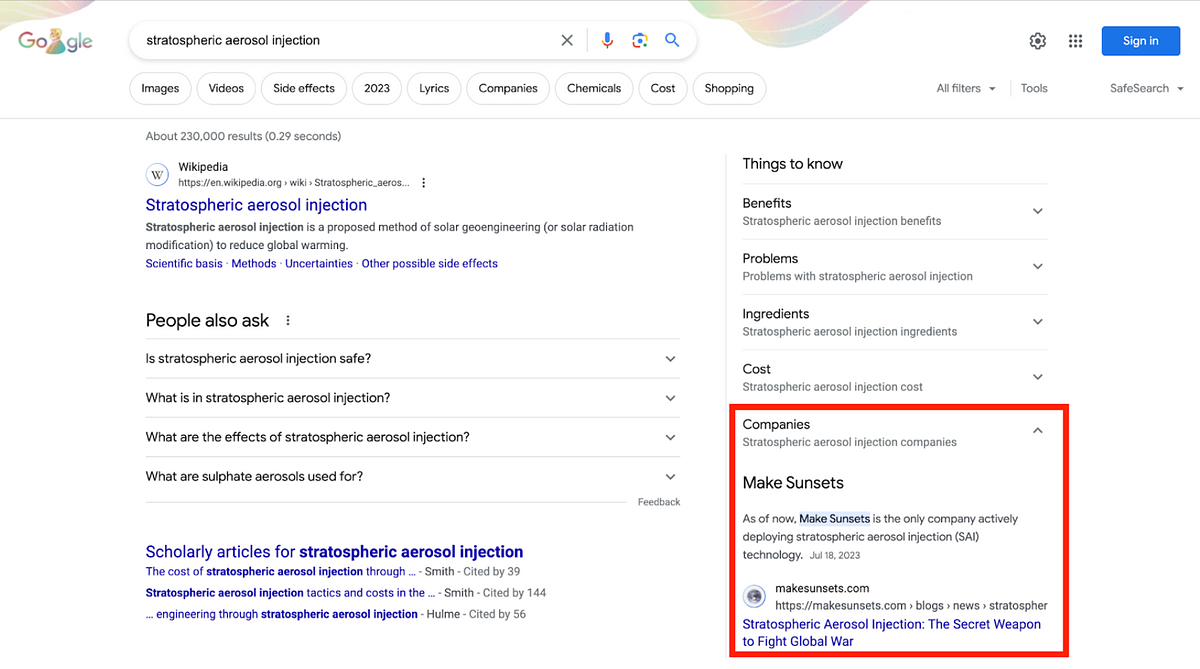Open Google Lens image search icon
The width and height of the screenshot is (1200, 669).
[640, 41]
